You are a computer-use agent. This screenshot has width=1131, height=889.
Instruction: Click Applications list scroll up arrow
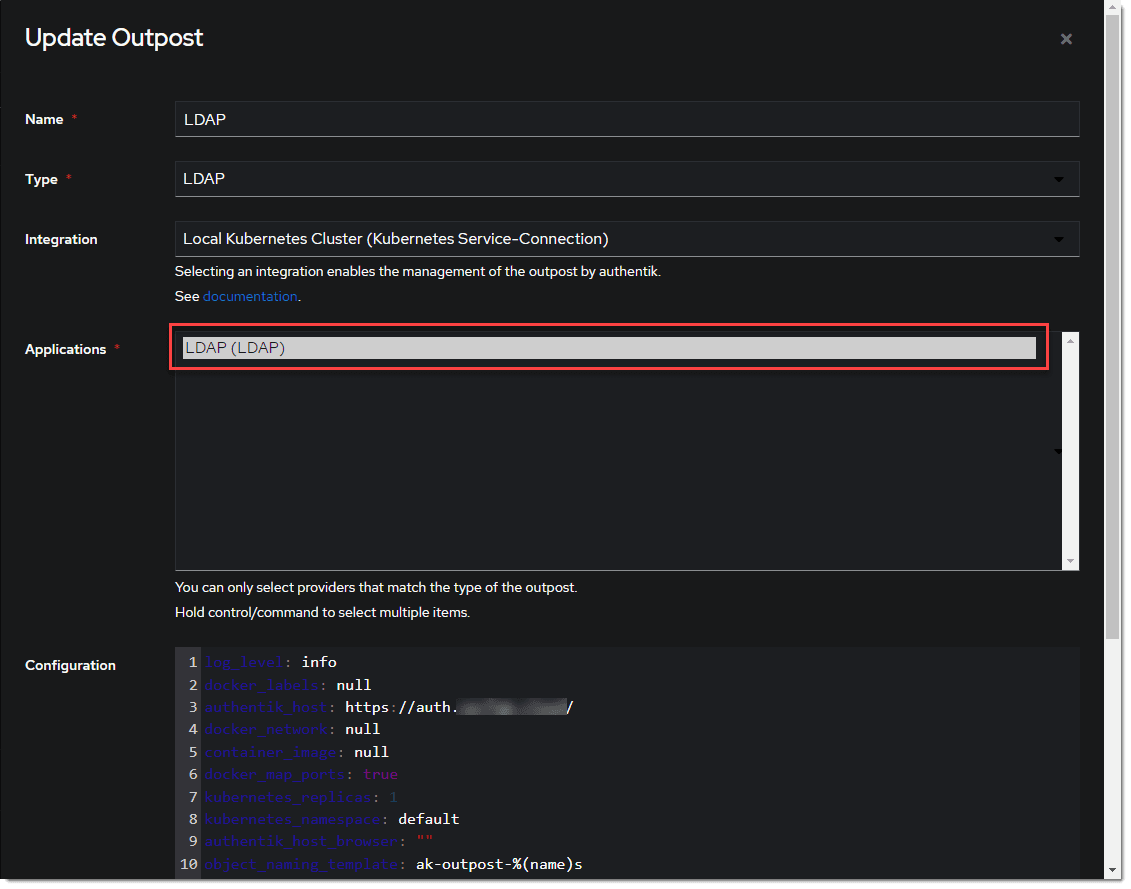click(x=1071, y=341)
